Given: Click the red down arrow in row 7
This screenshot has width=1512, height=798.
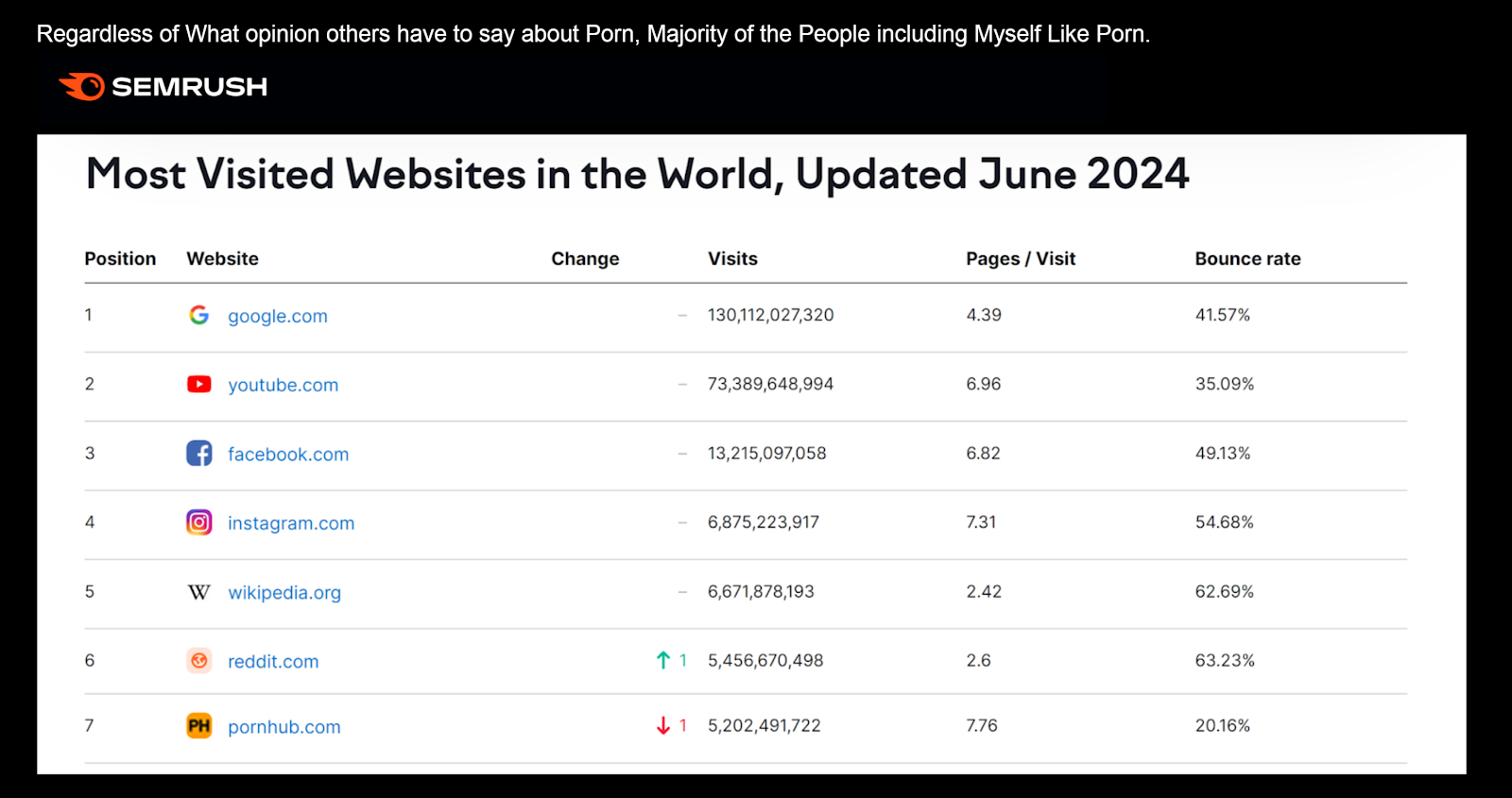Looking at the screenshot, I should coord(663,725).
